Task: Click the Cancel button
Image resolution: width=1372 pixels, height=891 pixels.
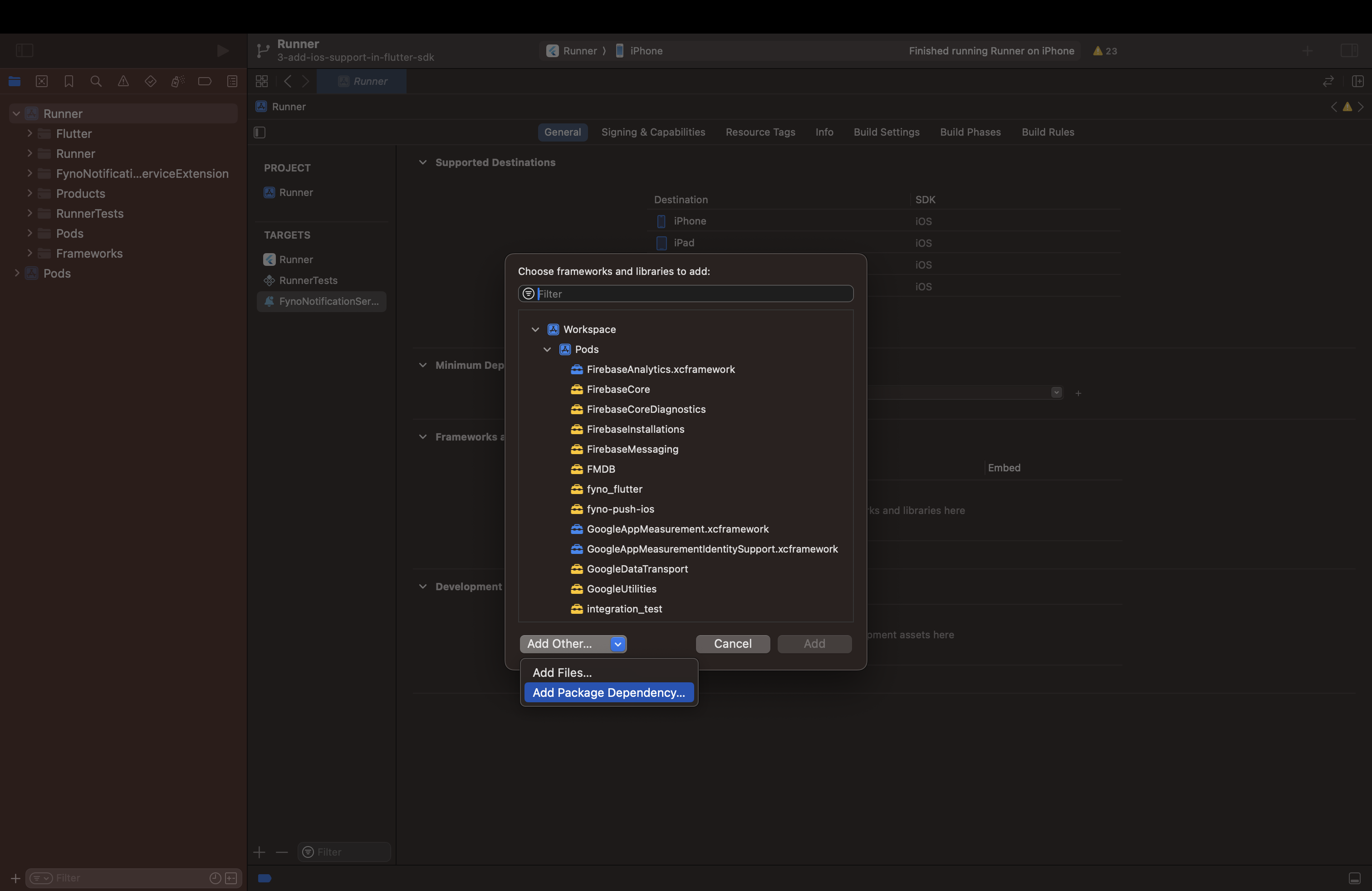Action: coord(732,644)
